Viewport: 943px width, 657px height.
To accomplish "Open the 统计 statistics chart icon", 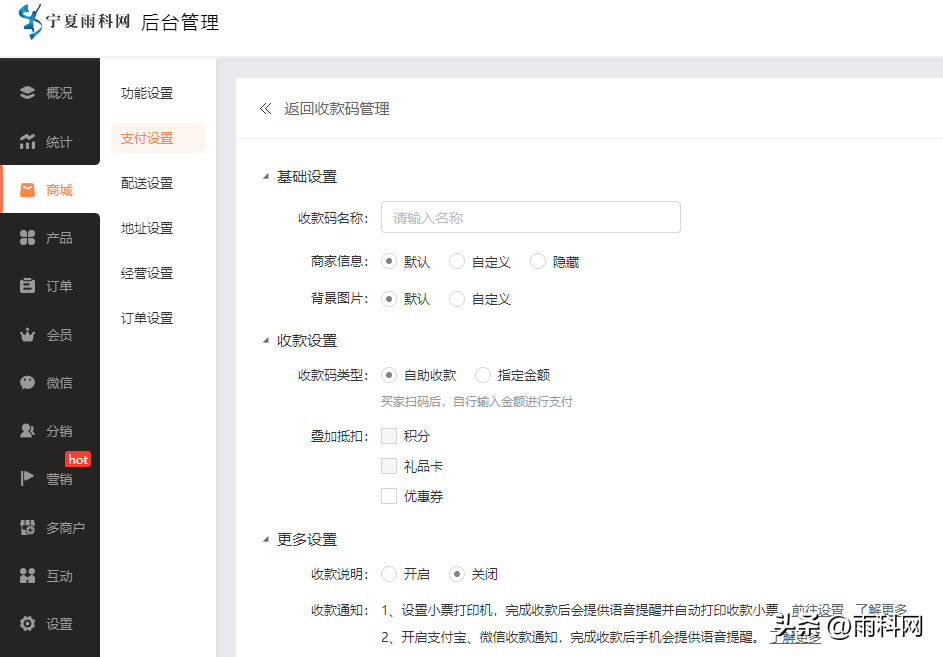I will [x=28, y=142].
